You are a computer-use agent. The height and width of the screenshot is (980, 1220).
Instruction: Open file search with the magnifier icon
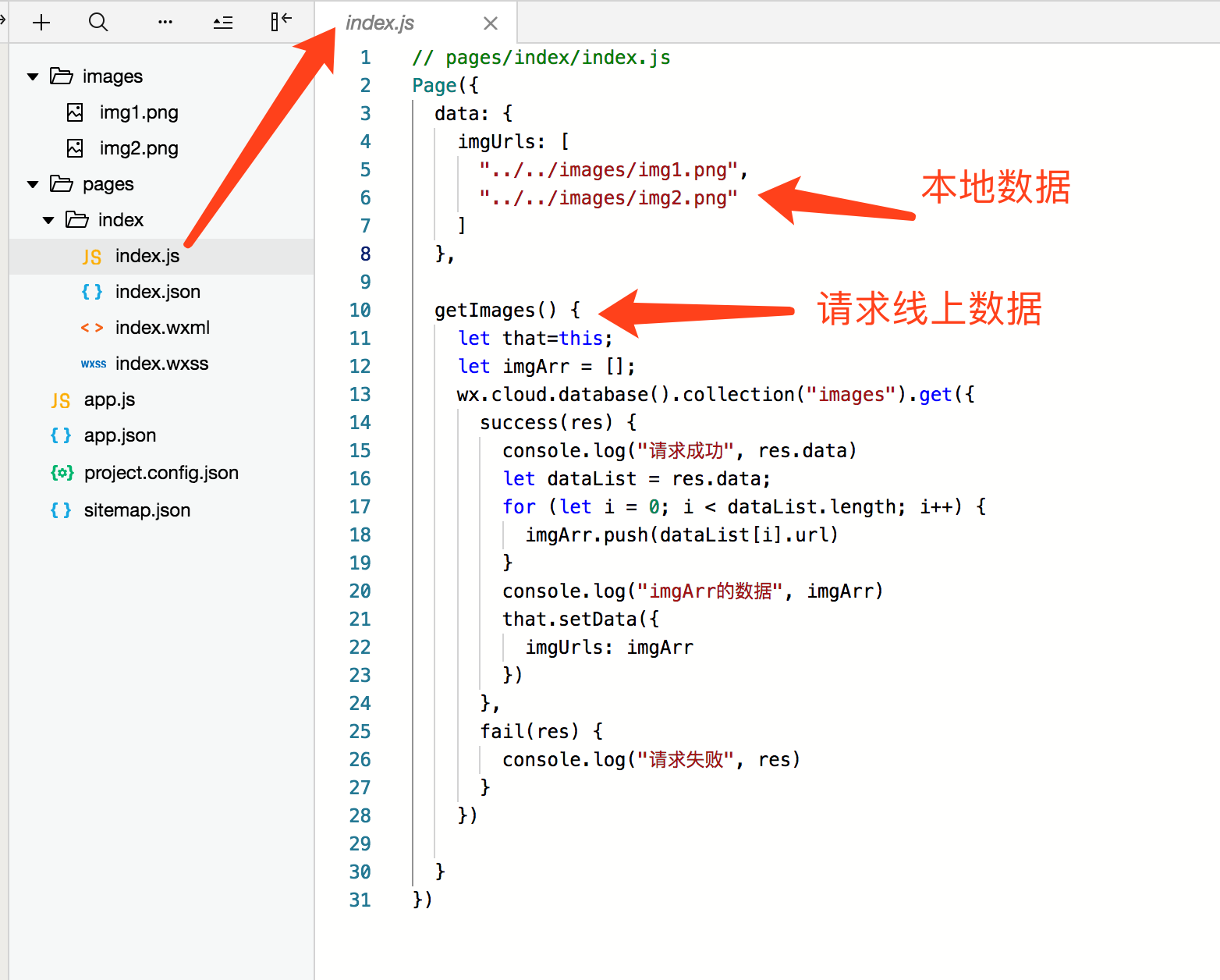coord(98,22)
